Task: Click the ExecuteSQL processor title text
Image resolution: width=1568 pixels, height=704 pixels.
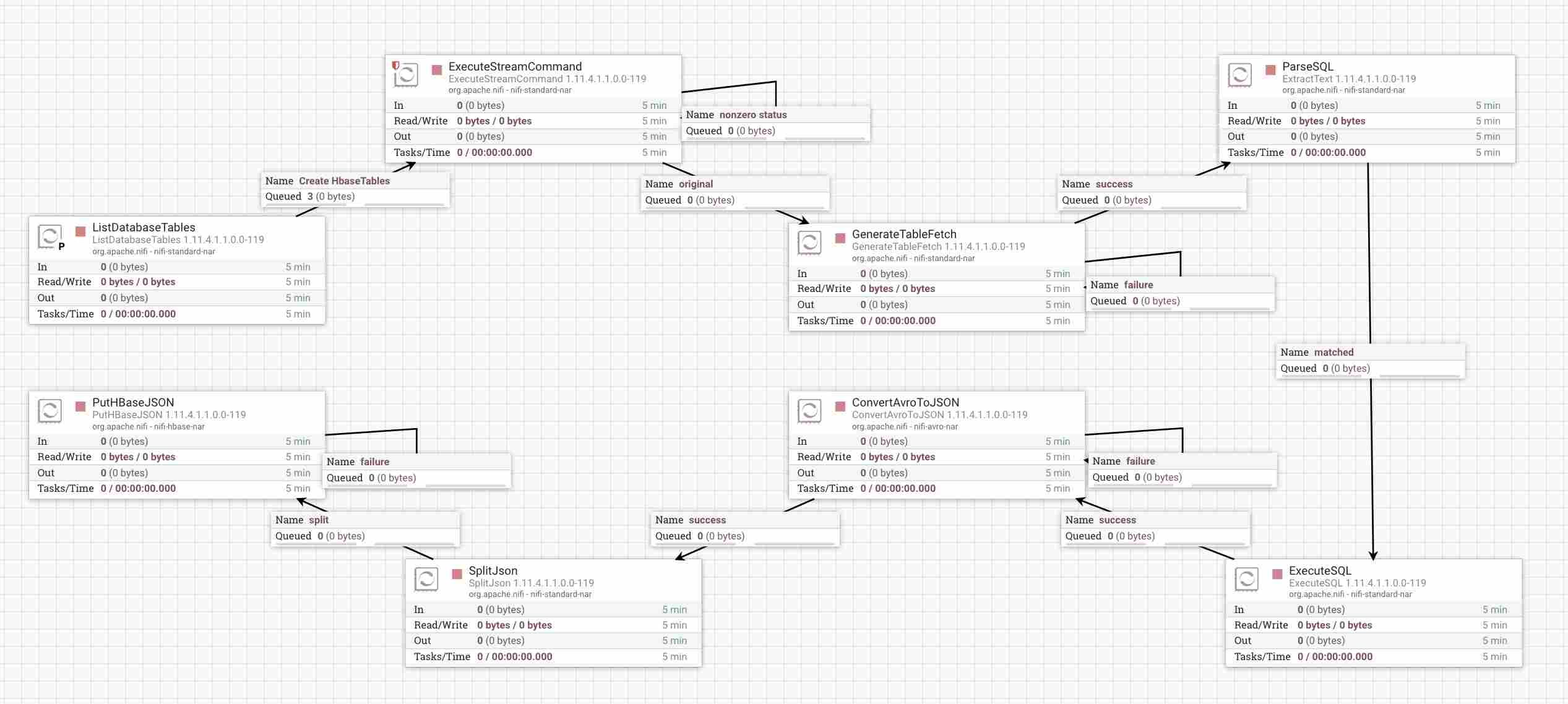Action: coord(1320,571)
